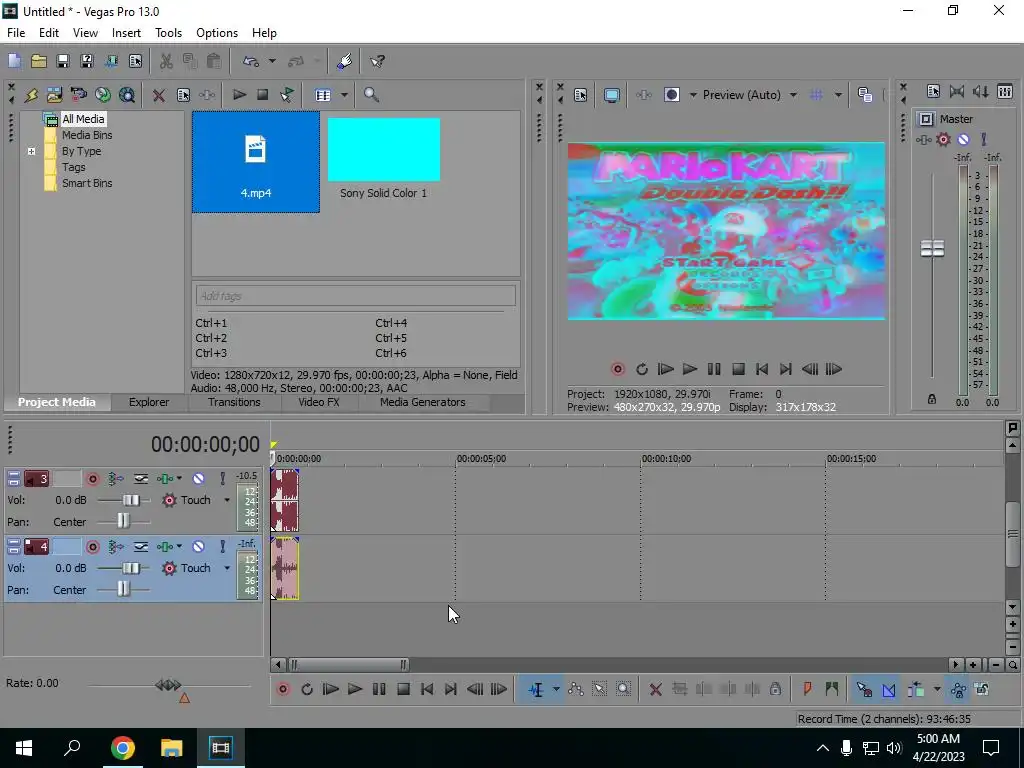Open File Explorer from the taskbar

click(172, 748)
